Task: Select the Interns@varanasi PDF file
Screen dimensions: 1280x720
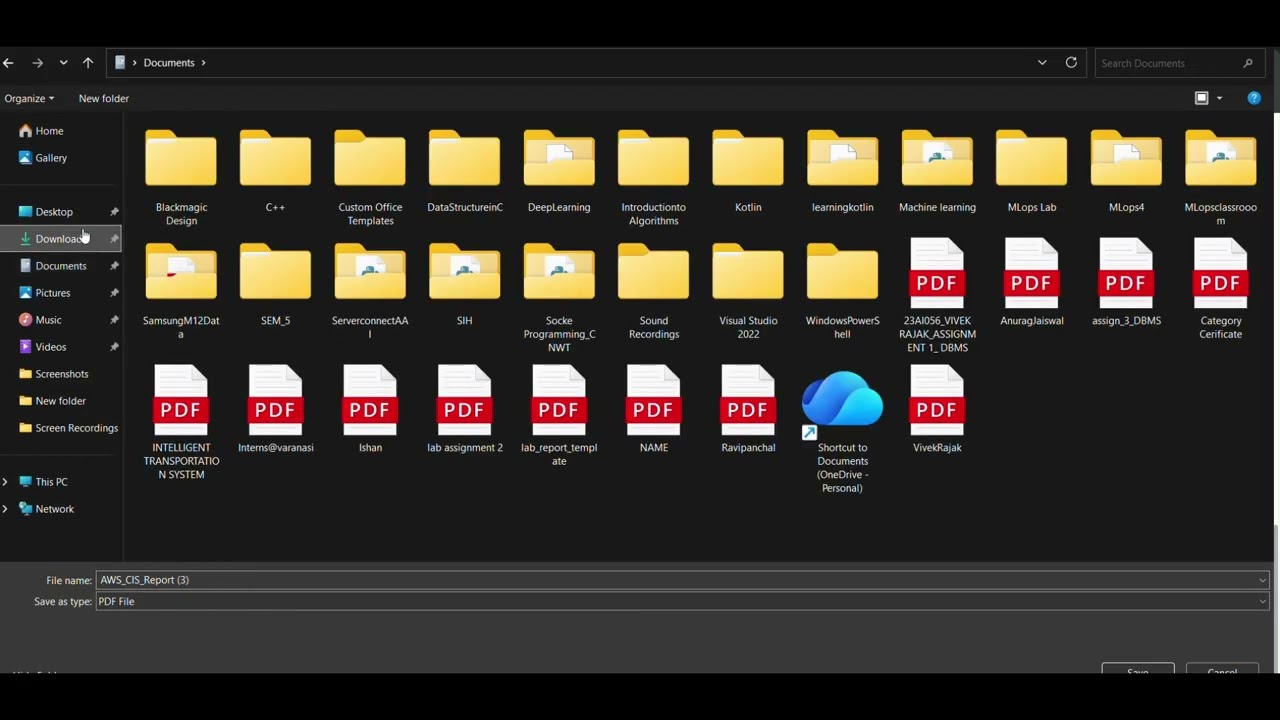Action: coord(275,410)
